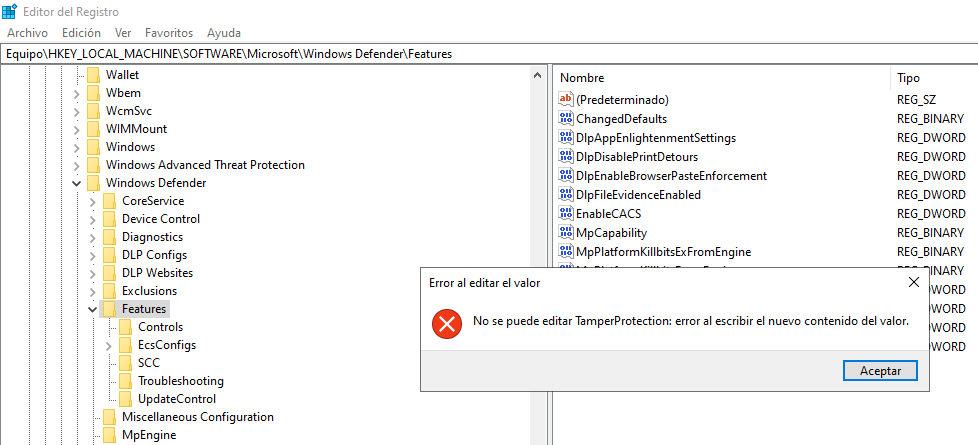Open the Favoritos menu
Screen dimensions: 978x445
167,33
